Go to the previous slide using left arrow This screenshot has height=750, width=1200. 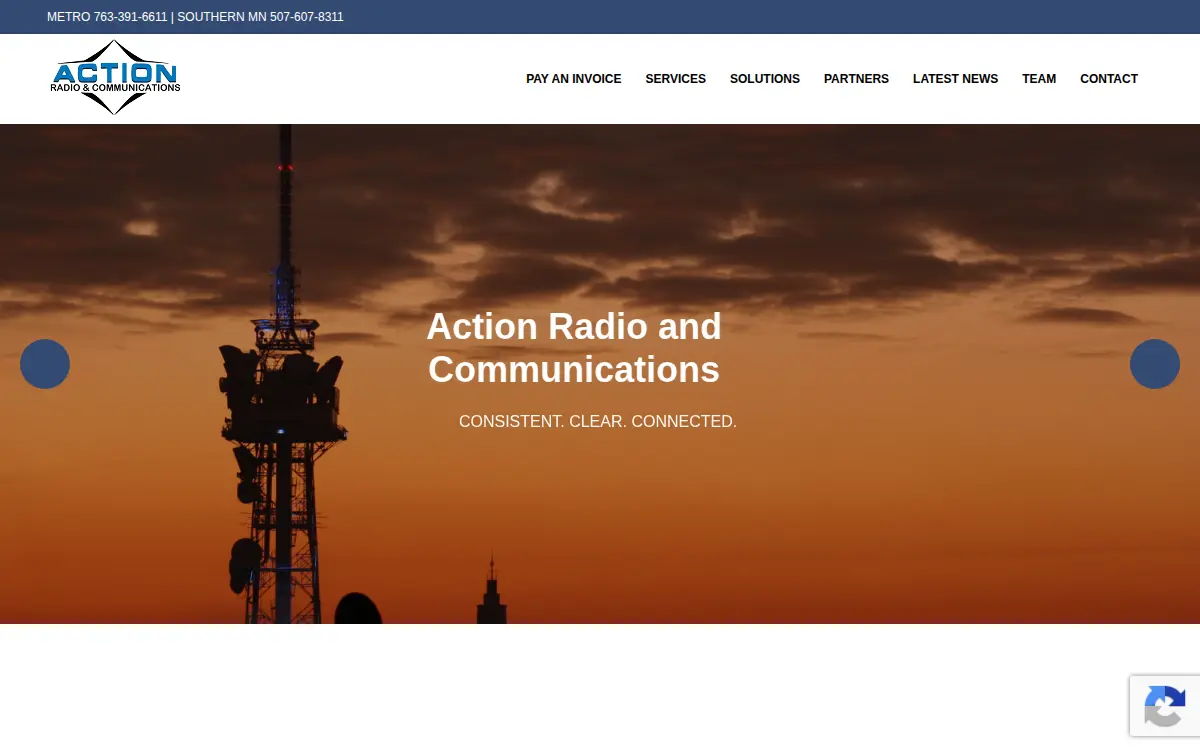45,364
